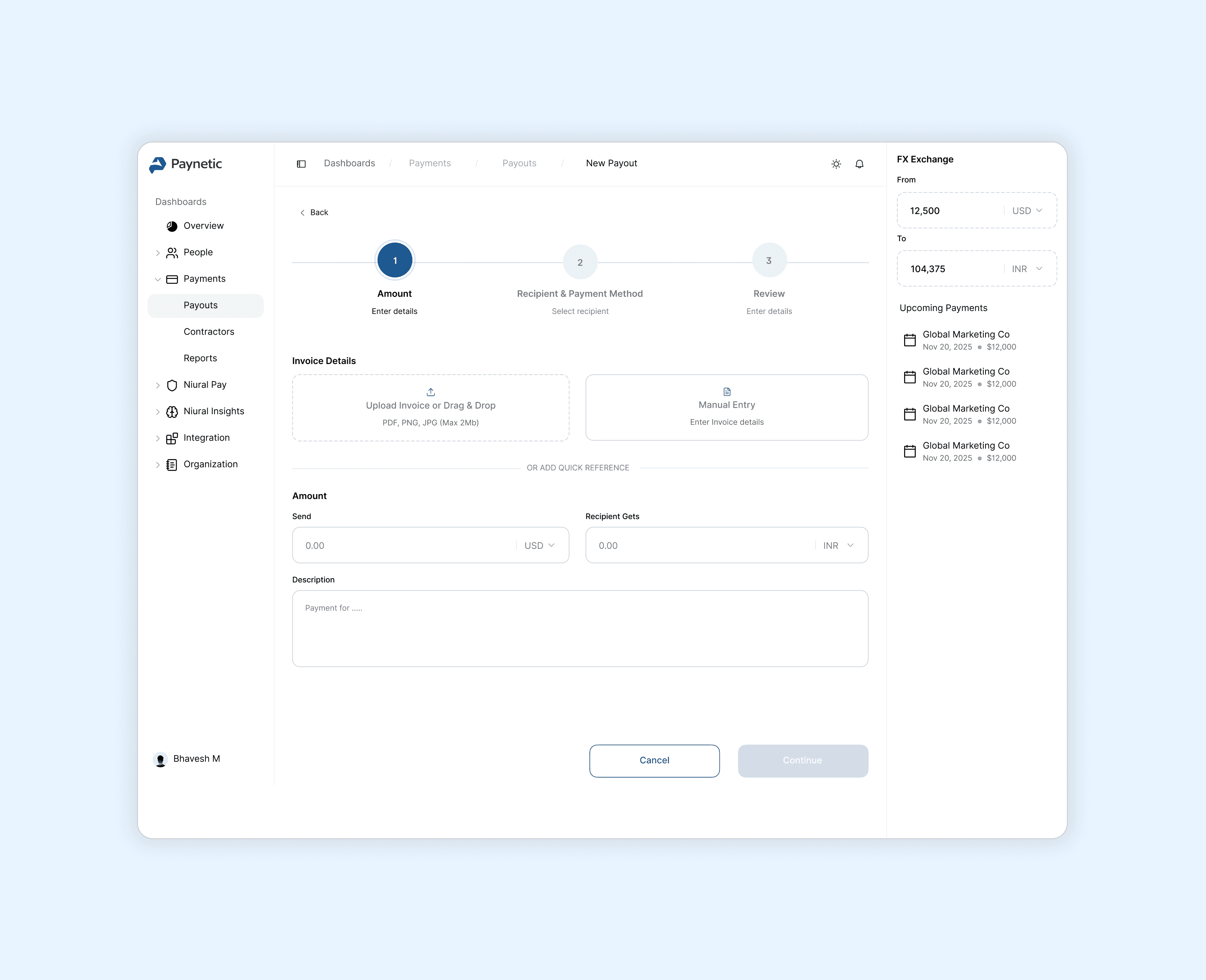
Task: Open FX Exchange From USD dropdown
Action: point(1027,211)
